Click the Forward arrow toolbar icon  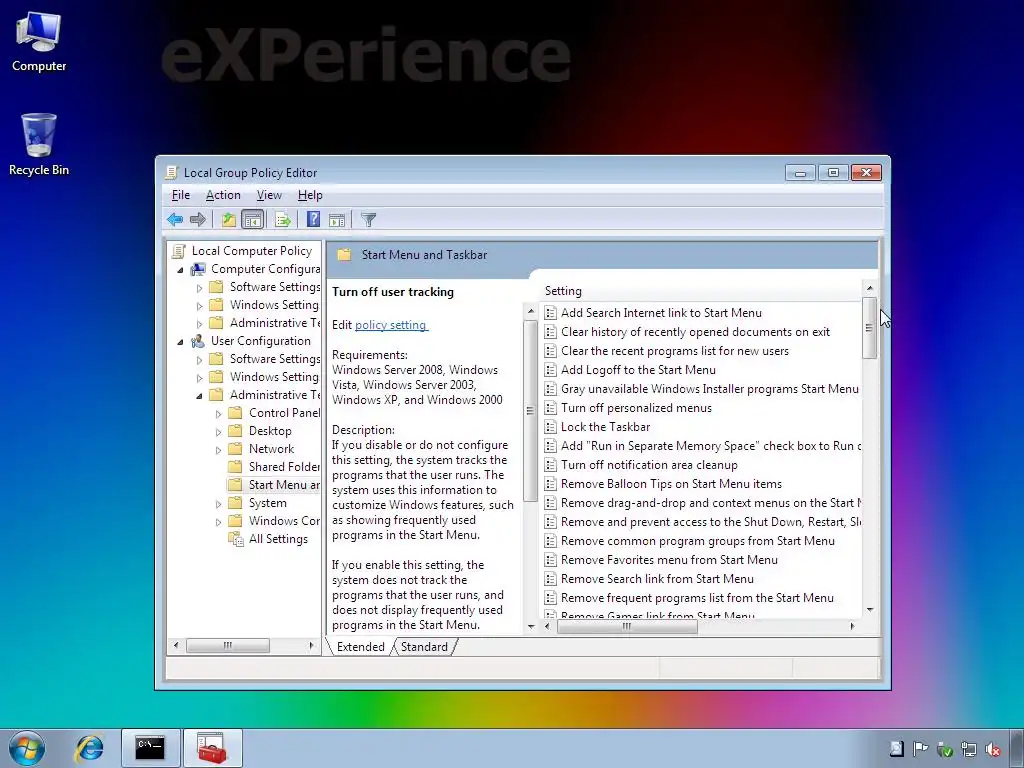point(197,219)
